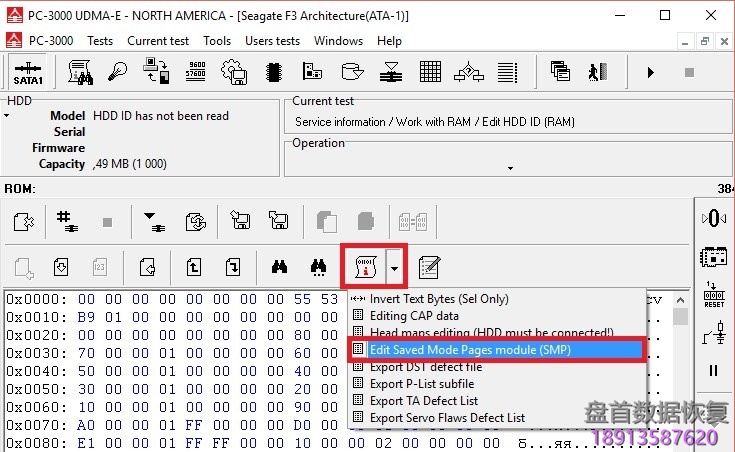Screen dimensions: 735x452
Task: Click the notepad with pencil edit icon
Action: click(430, 266)
